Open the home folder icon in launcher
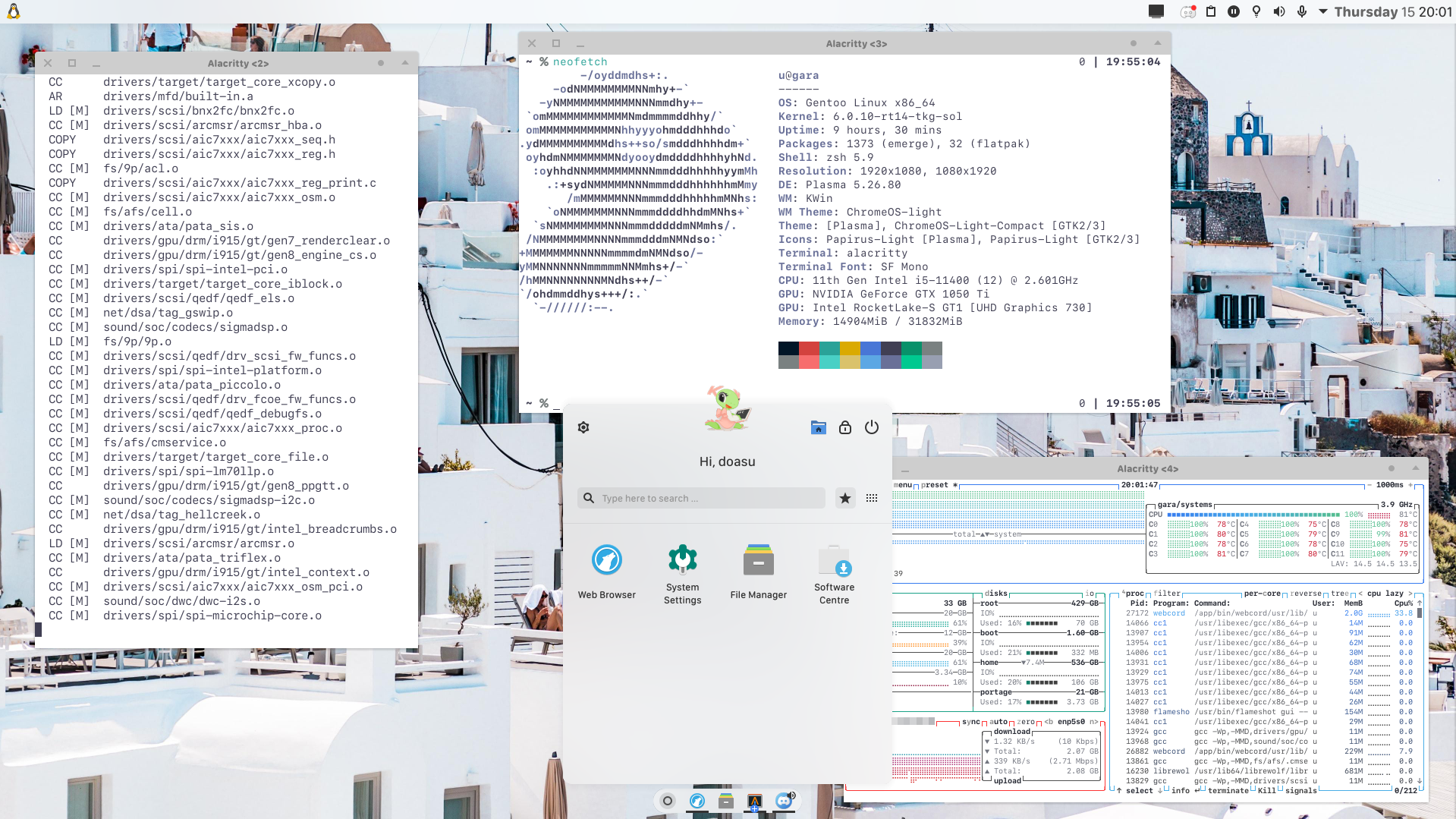The height and width of the screenshot is (819, 1456). point(818,427)
